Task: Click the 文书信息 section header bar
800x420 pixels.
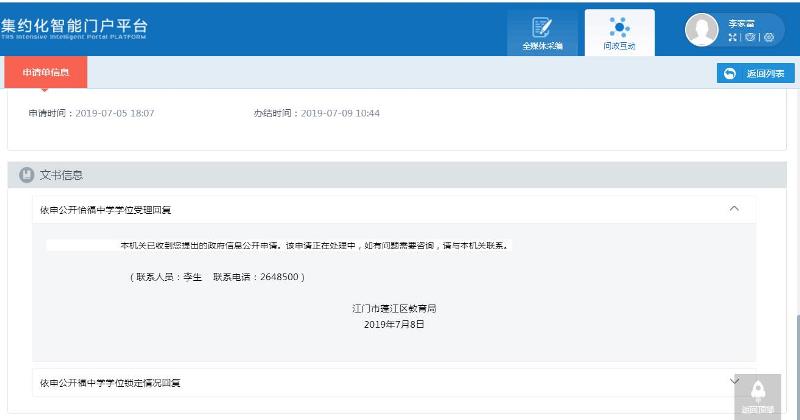Action: click(397, 175)
